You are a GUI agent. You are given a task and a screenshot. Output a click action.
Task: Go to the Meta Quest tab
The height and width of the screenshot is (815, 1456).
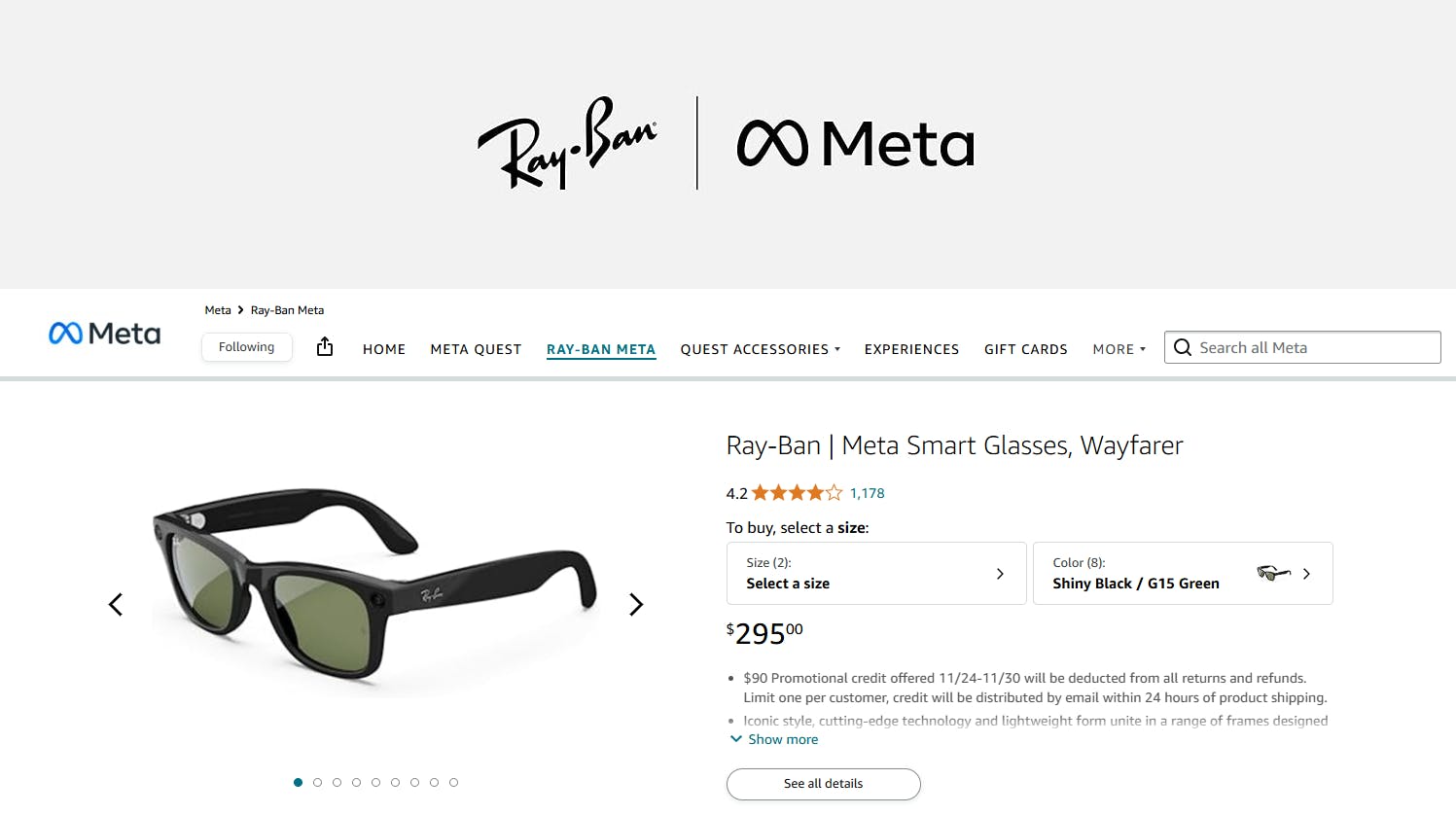pyautogui.click(x=476, y=349)
